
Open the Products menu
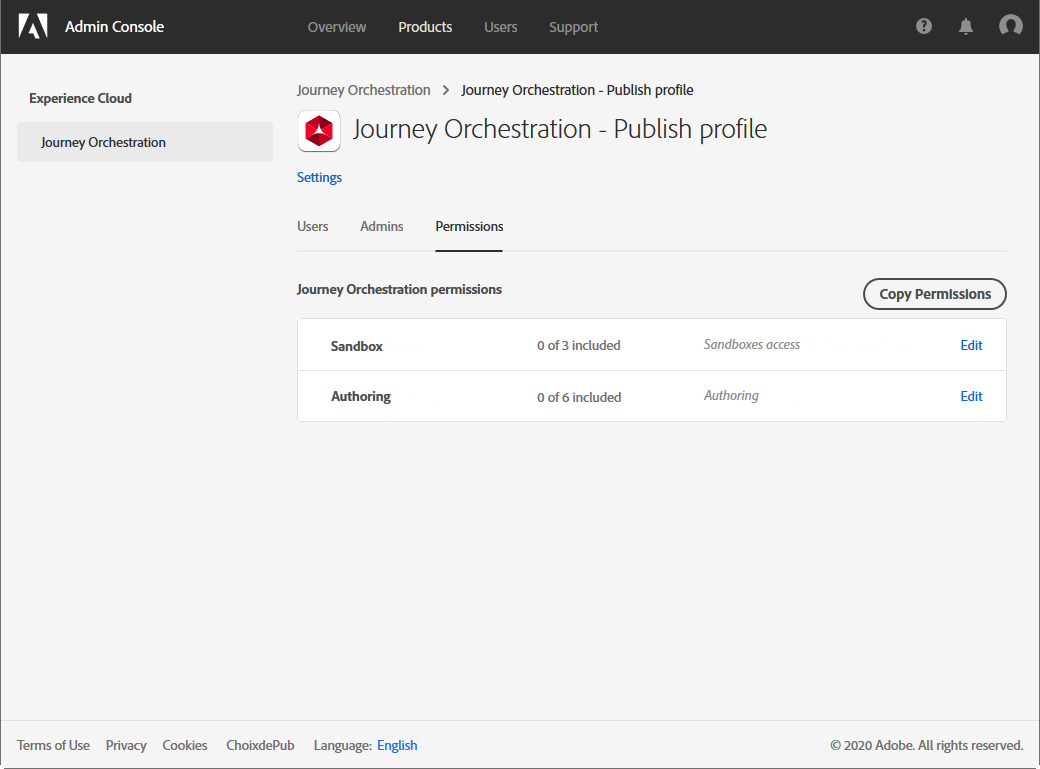425,27
